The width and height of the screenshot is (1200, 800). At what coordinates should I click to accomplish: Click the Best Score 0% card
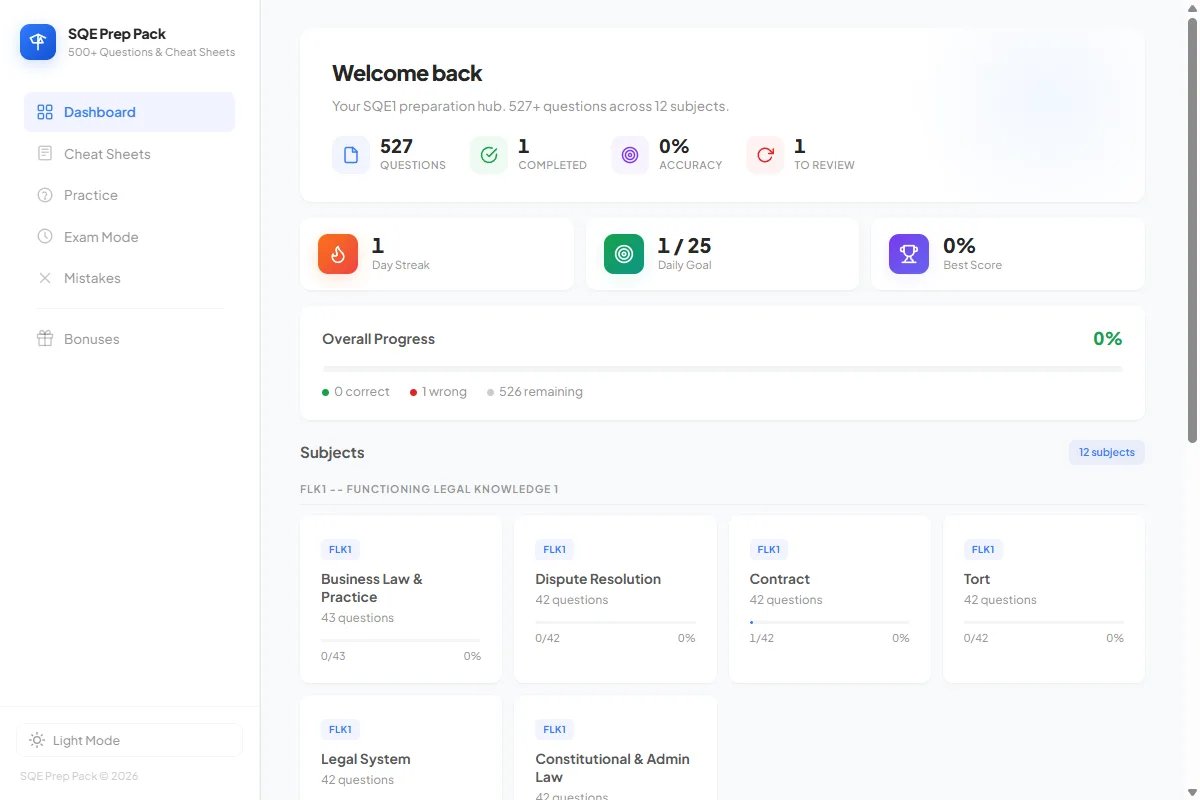point(1008,254)
